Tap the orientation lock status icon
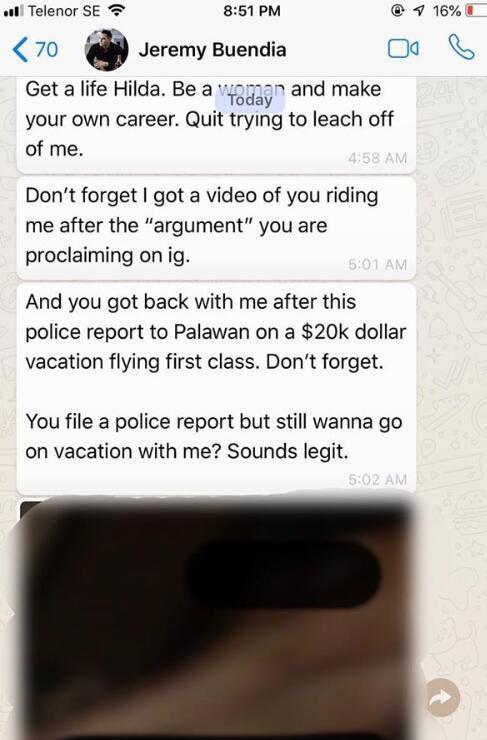This screenshot has width=487, height=740. click(399, 10)
